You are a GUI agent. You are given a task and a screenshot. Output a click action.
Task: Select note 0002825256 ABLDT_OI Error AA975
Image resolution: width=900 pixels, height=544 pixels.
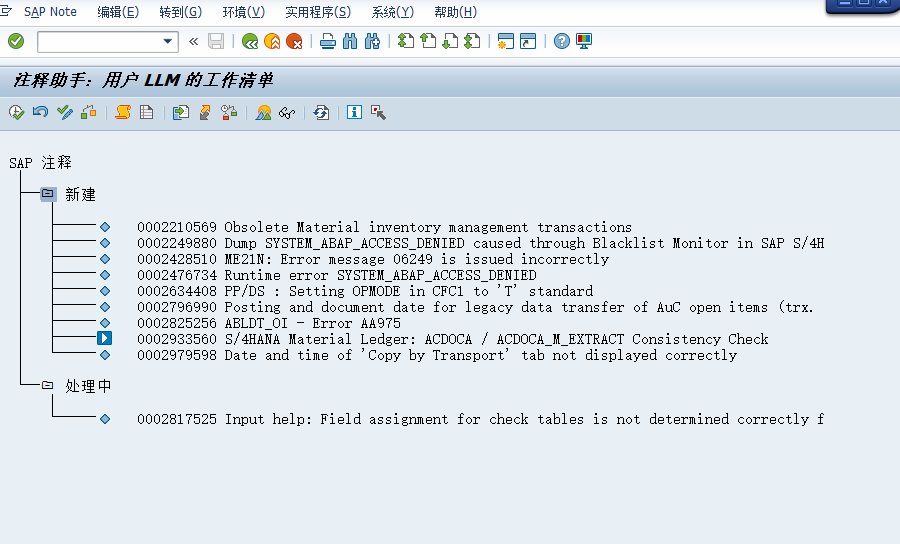point(269,324)
